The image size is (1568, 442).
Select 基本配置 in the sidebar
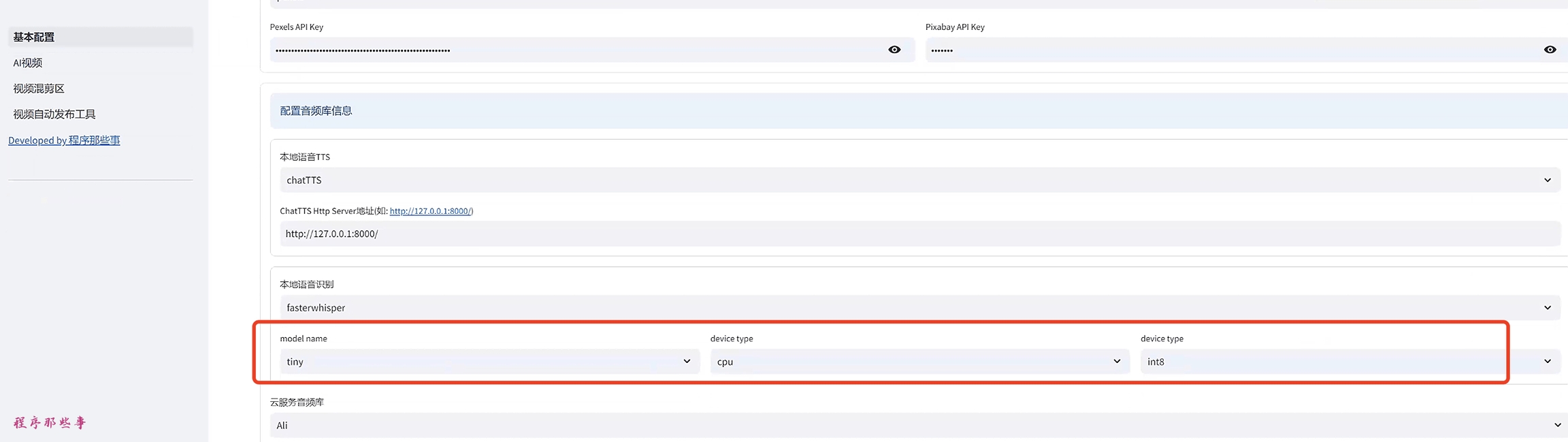point(34,37)
